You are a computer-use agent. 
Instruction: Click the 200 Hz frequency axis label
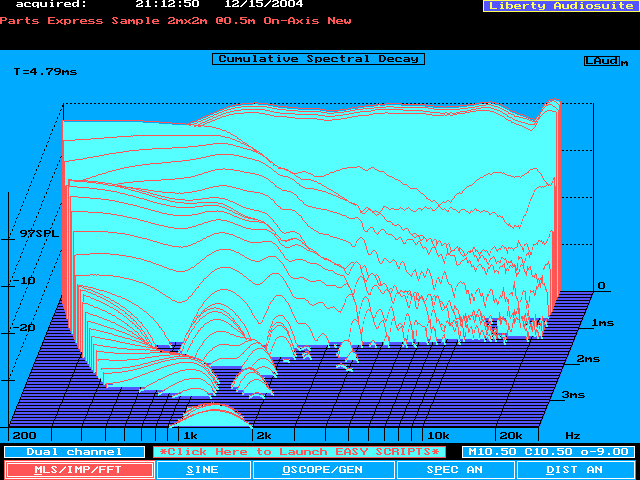pyautogui.click(x=23, y=436)
